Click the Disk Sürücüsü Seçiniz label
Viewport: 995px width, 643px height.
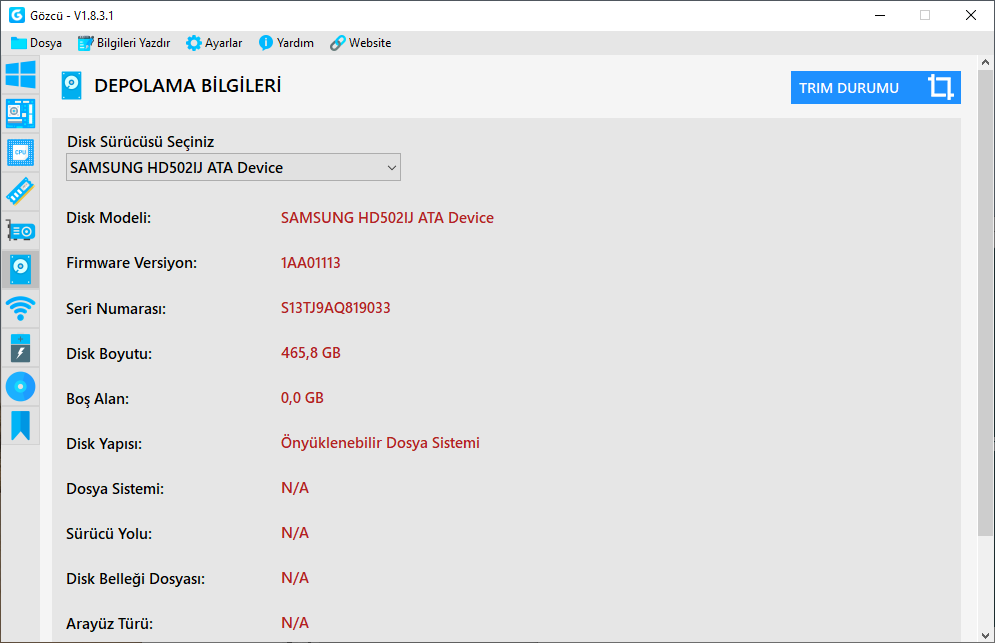(141, 142)
